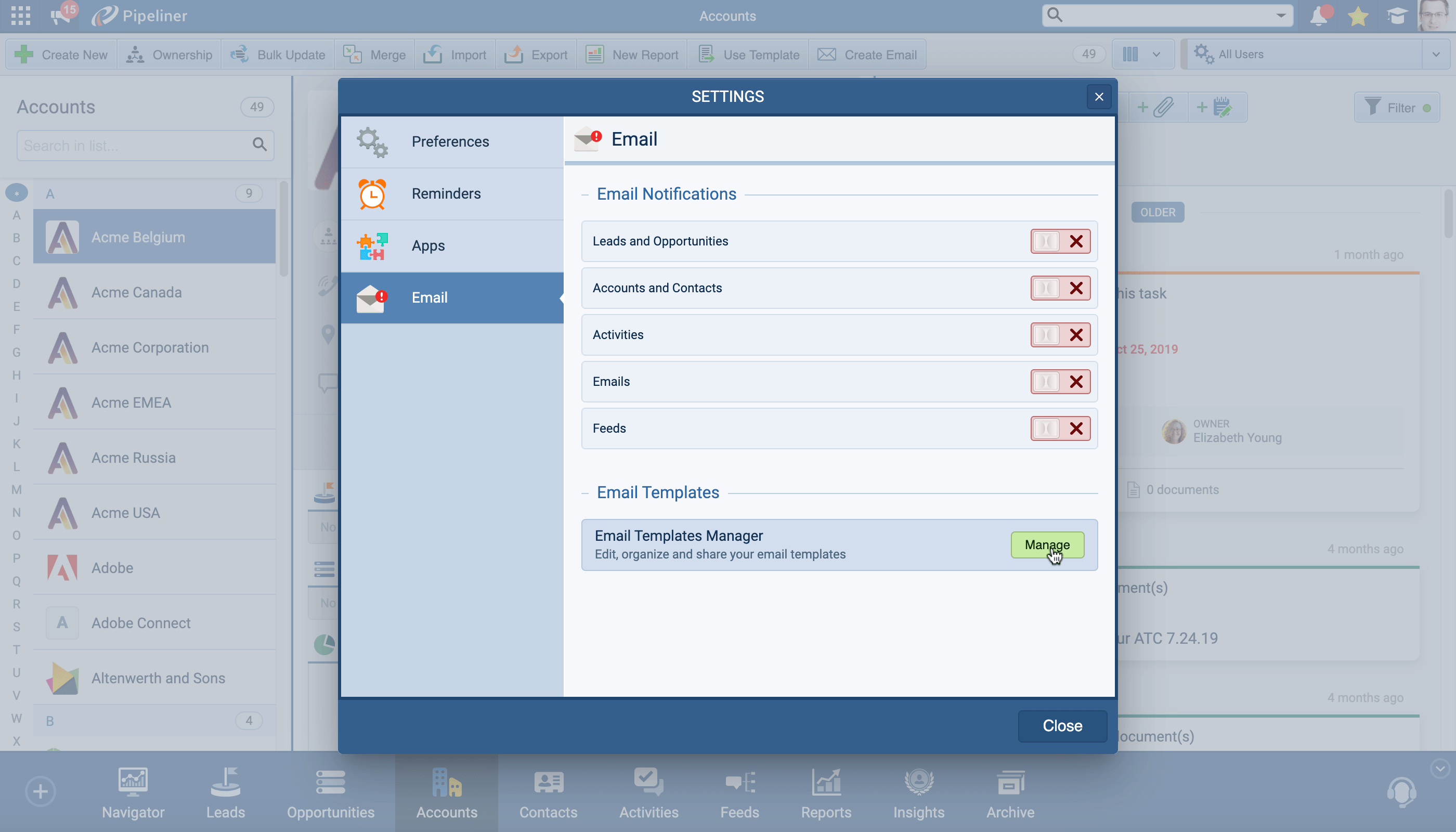Click the megaphone announcements icon

[x=60, y=16]
